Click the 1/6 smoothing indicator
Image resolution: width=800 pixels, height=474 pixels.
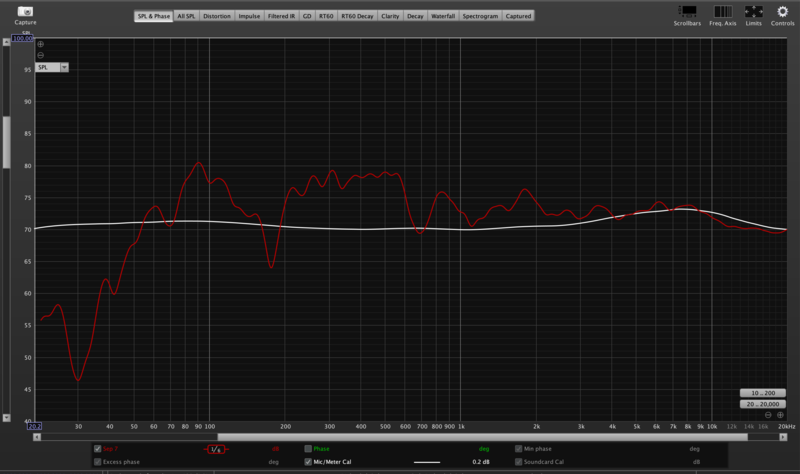point(215,449)
